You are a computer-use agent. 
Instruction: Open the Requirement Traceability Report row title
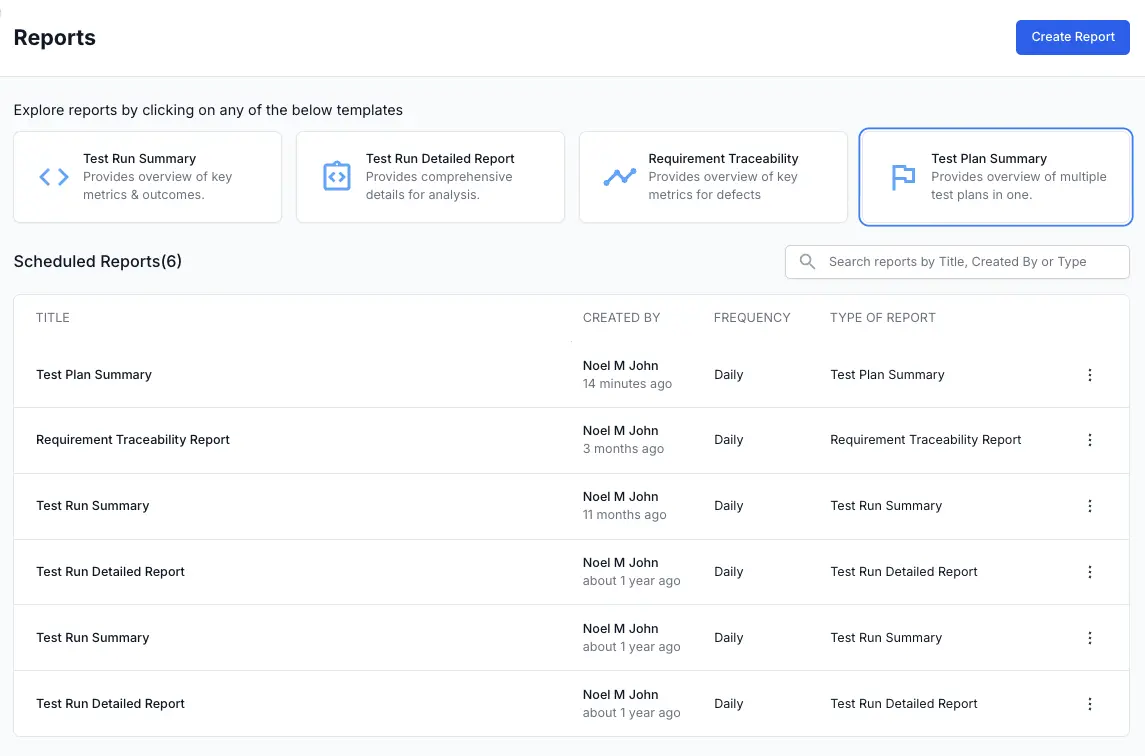pyautogui.click(x=133, y=440)
